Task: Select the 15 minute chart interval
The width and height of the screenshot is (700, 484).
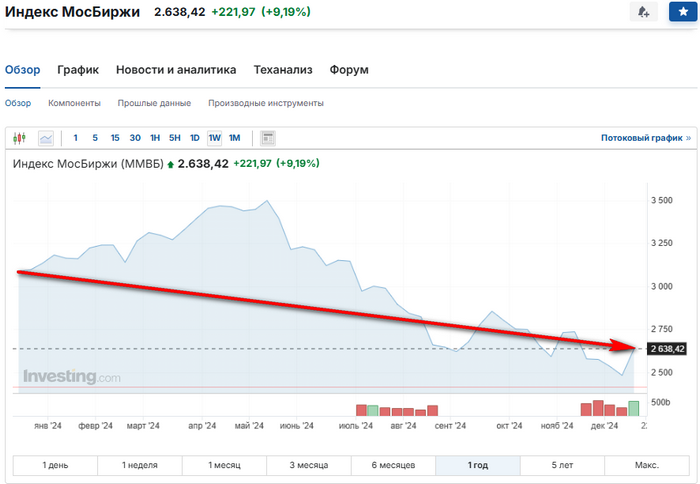Action: coord(115,138)
